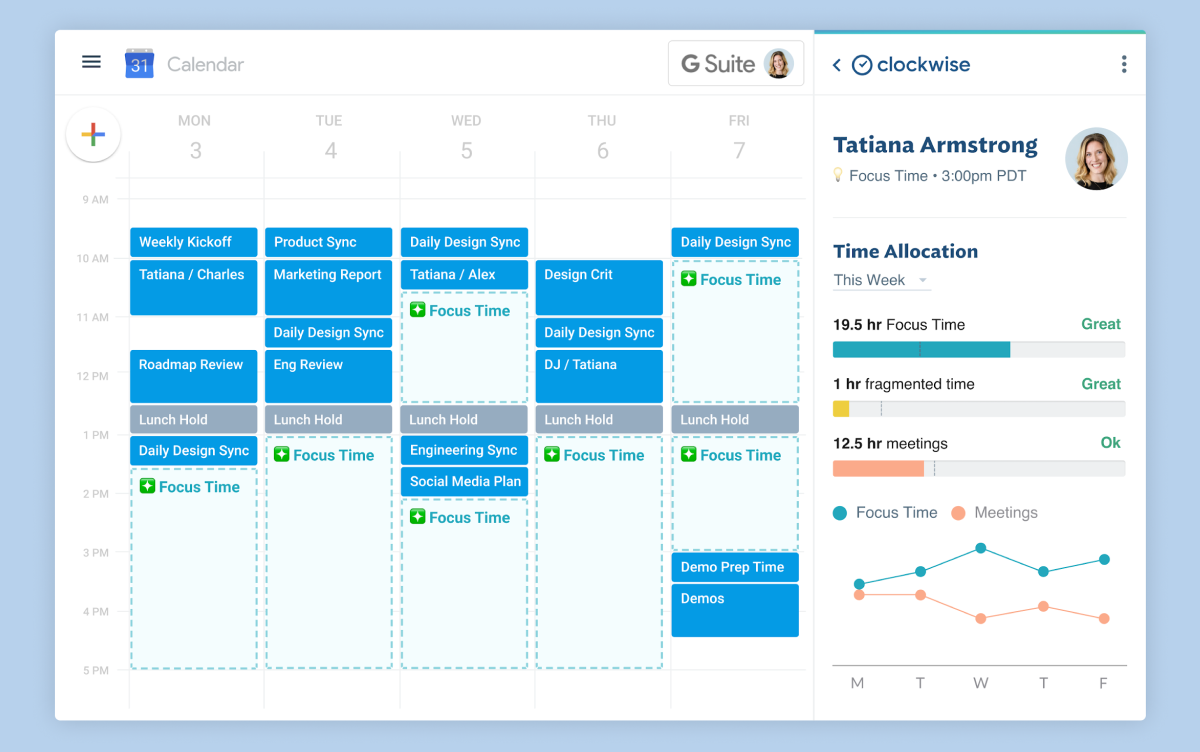Click the orange meetings progress bar

tap(878, 469)
